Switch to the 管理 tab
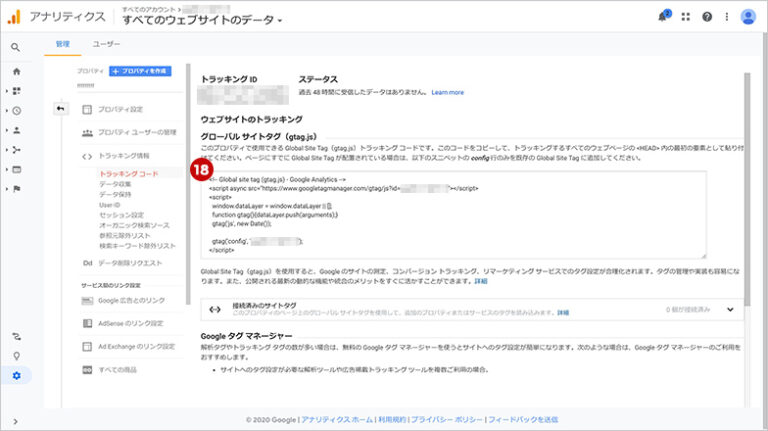The image size is (768, 431). click(63, 44)
